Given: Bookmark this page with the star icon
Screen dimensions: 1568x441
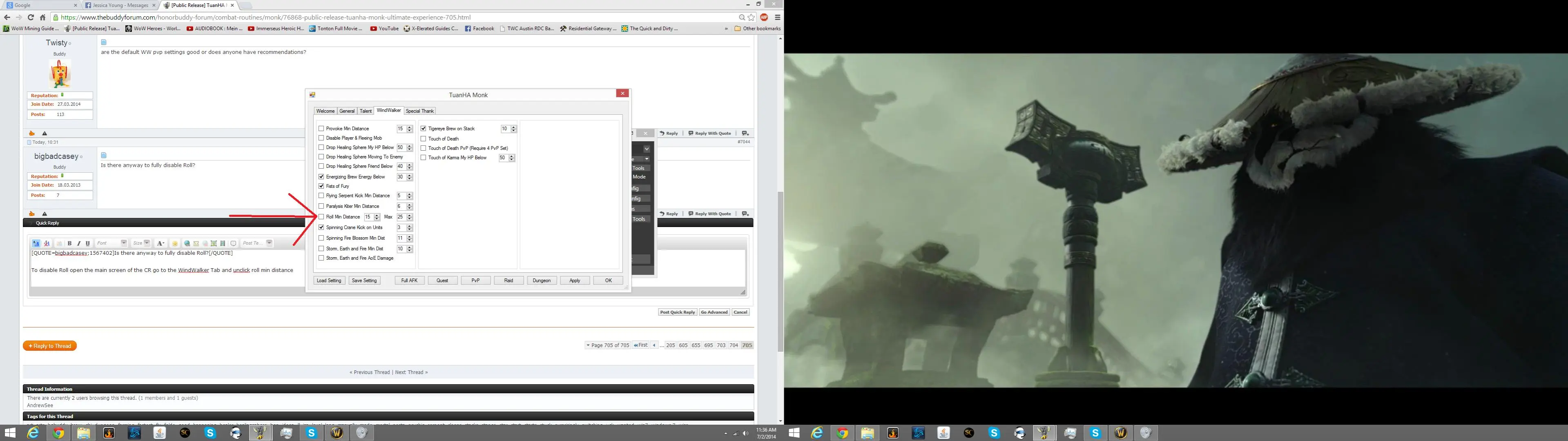Looking at the screenshot, I should click(x=751, y=17).
